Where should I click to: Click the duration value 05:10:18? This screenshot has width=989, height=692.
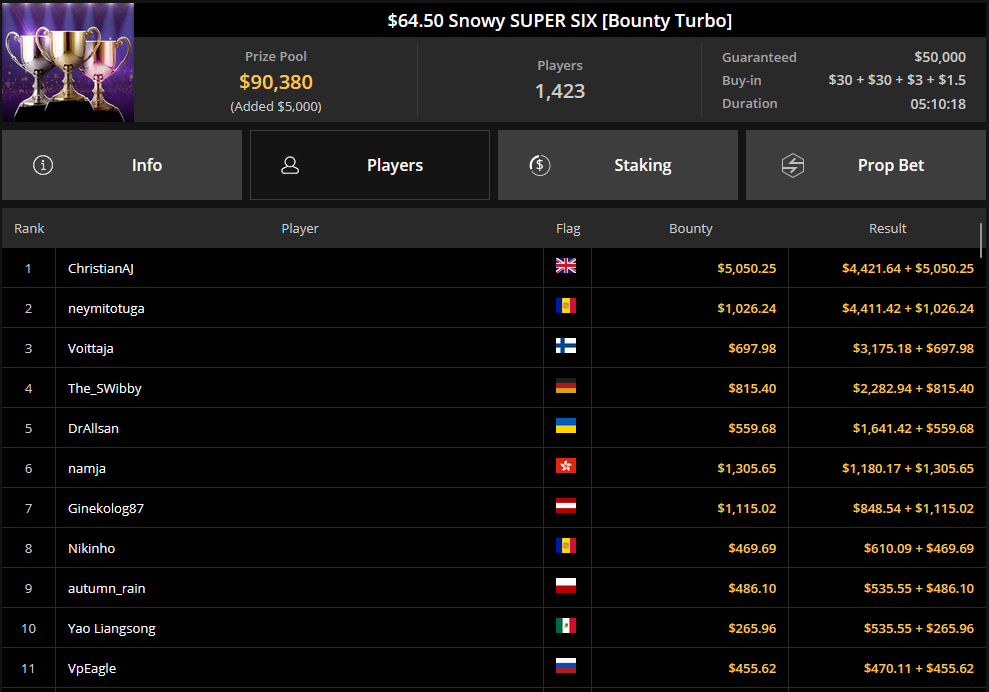[x=938, y=104]
